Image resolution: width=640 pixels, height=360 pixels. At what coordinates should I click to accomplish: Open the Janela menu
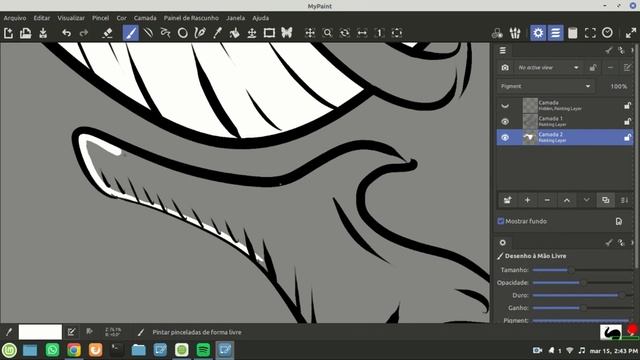pyautogui.click(x=236, y=18)
